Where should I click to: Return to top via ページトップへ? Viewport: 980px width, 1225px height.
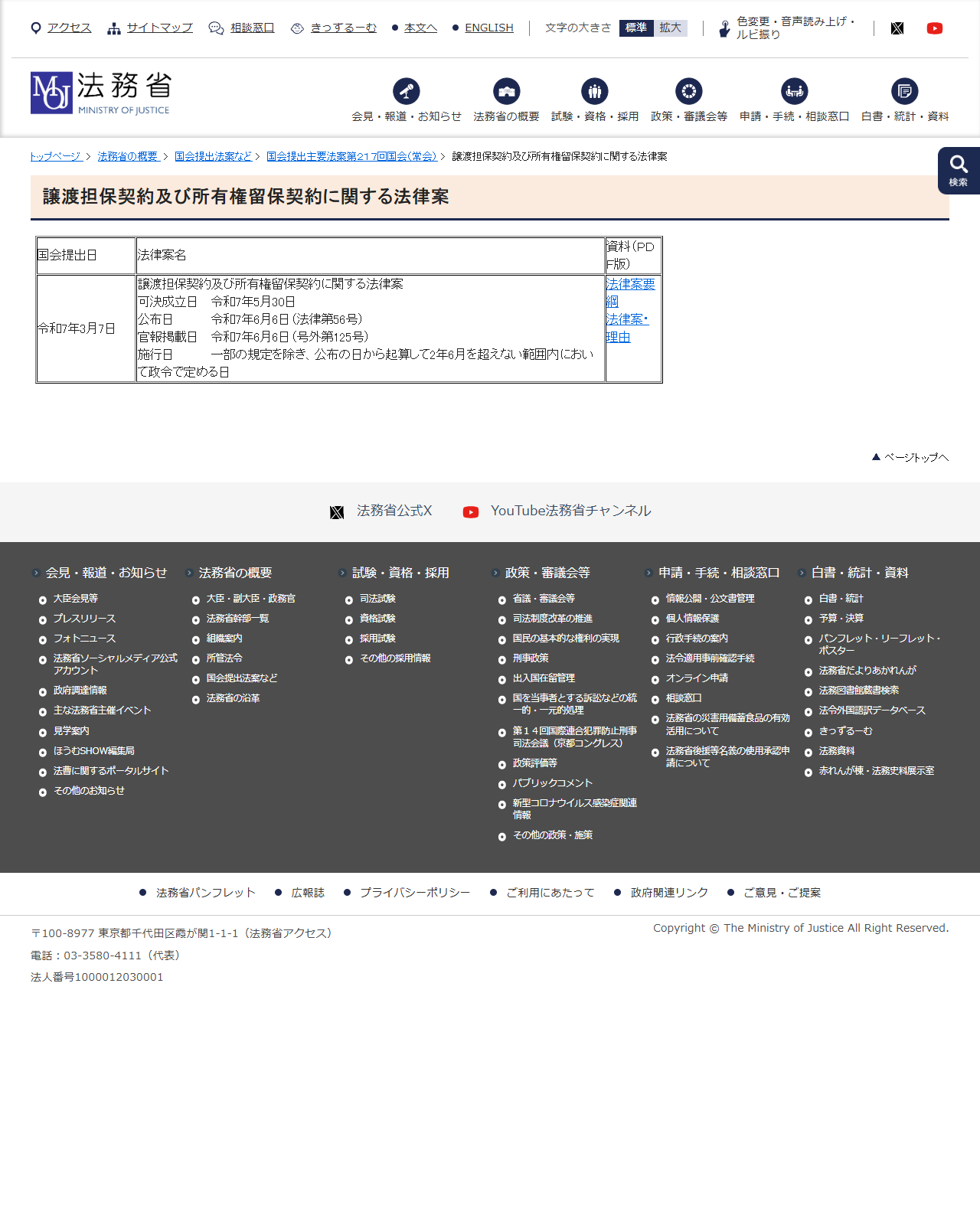910,457
